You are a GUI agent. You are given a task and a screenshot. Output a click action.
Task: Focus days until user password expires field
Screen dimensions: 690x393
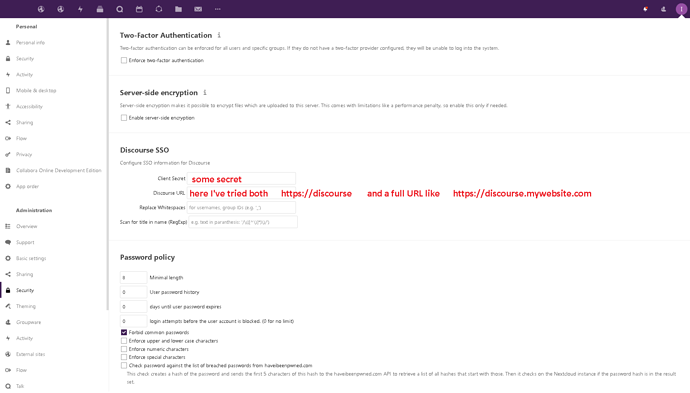[133, 306]
